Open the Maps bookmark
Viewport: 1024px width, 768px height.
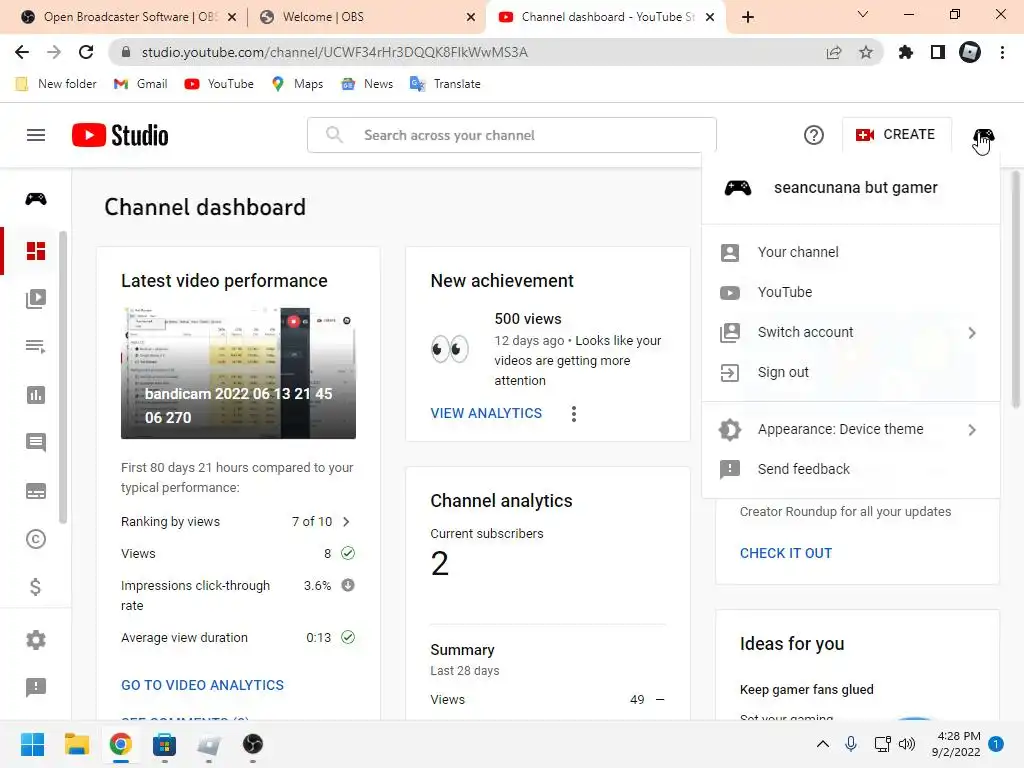[x=297, y=84]
